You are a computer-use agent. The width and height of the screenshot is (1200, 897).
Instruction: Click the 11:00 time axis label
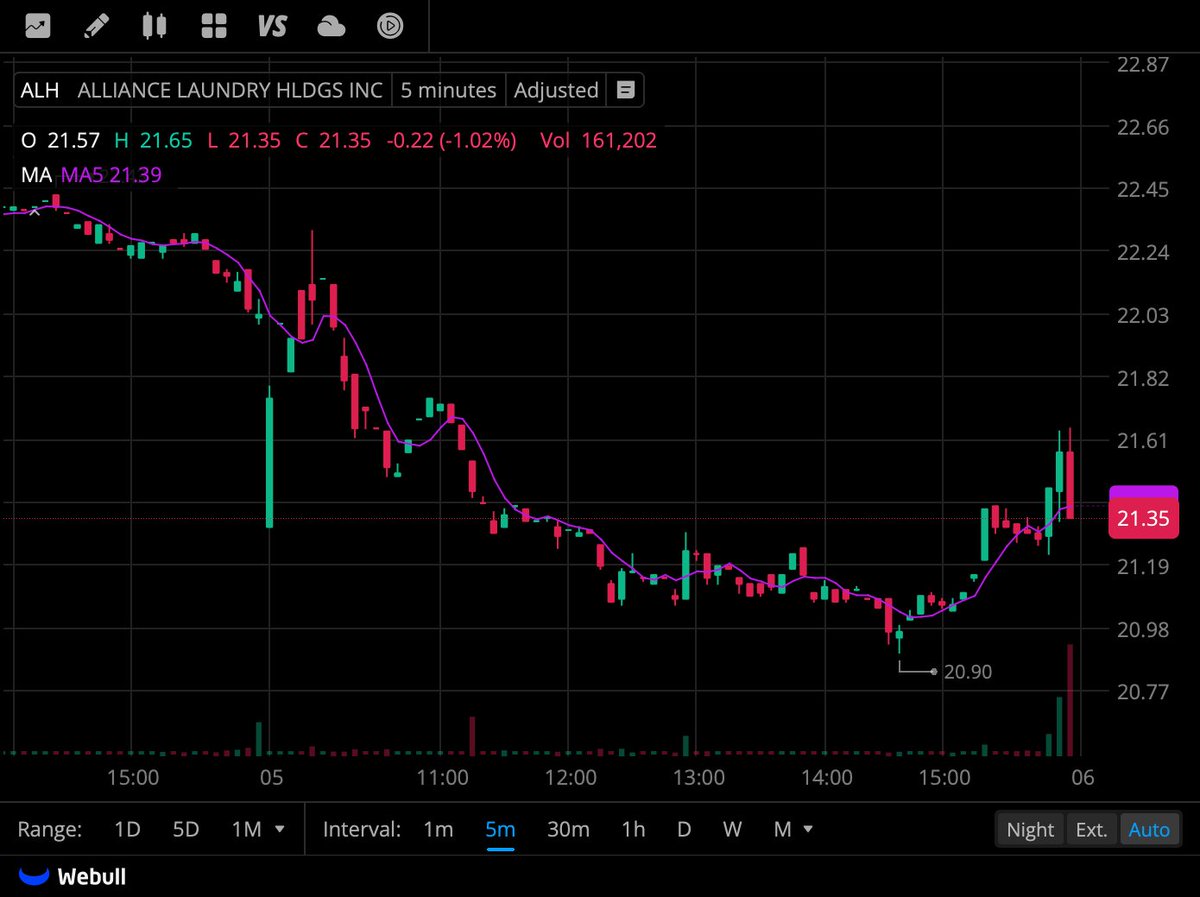tap(443, 777)
